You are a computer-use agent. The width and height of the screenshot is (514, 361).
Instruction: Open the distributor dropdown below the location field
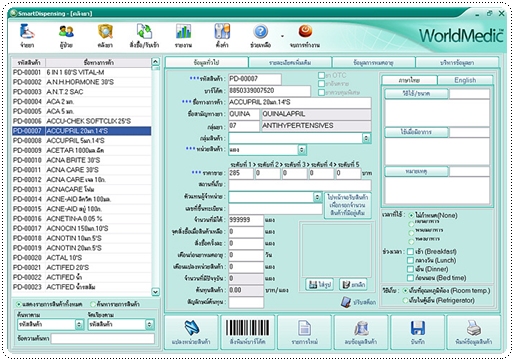[317, 197]
